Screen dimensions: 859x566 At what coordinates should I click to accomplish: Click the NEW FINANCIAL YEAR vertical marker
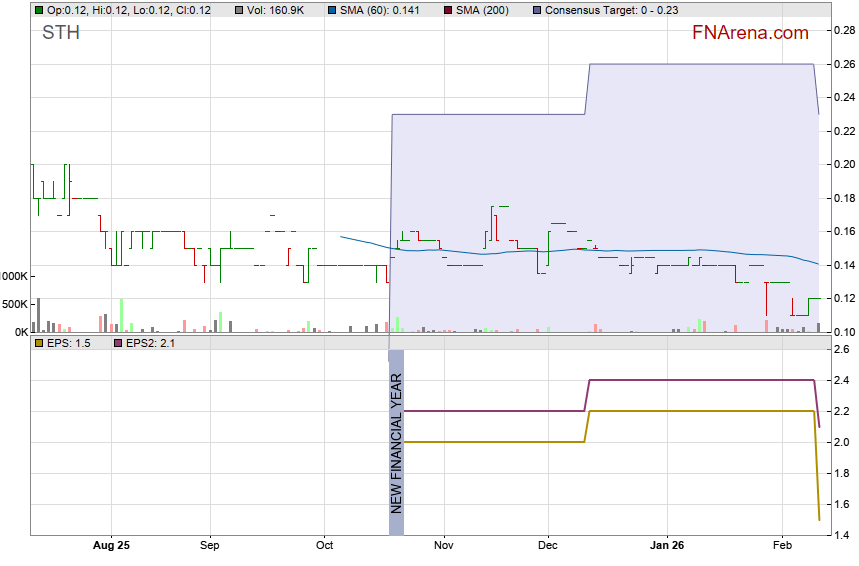(396, 440)
